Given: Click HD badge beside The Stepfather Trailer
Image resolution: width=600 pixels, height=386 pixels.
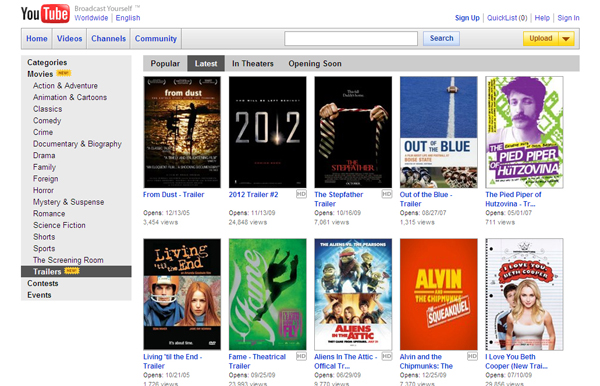Looking at the screenshot, I should 387,194.
